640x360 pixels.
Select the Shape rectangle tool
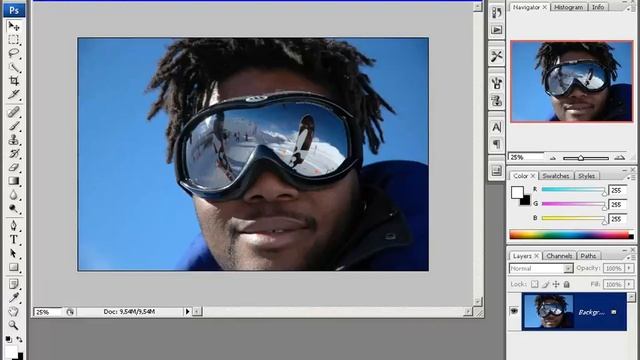[13, 267]
